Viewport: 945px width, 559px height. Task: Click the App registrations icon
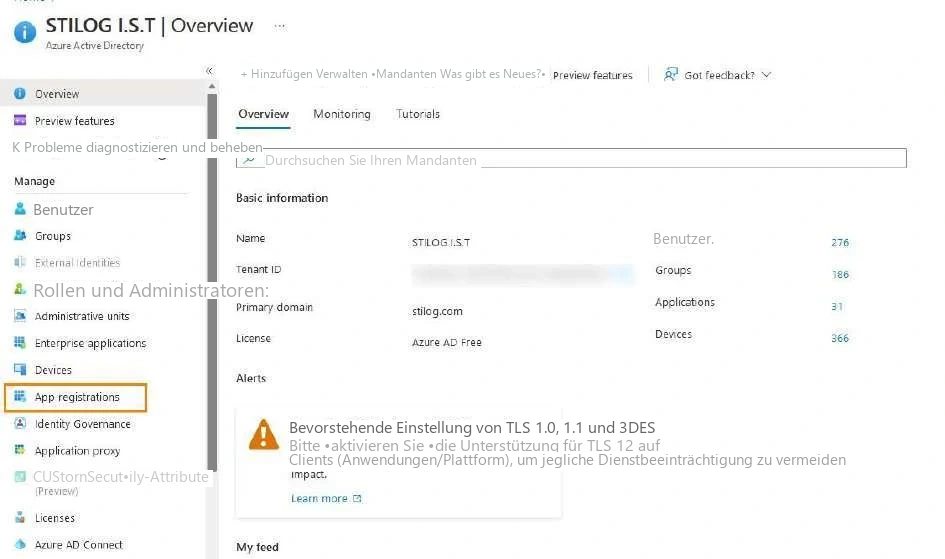click(20, 396)
